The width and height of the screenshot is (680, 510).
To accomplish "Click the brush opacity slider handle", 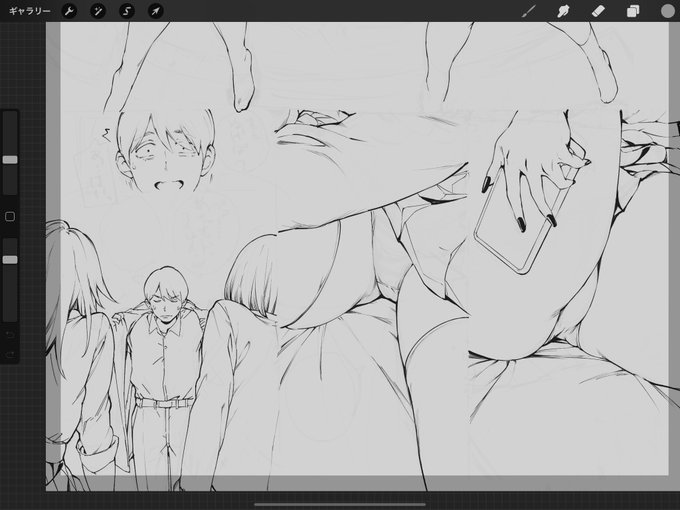I will [x=10, y=259].
